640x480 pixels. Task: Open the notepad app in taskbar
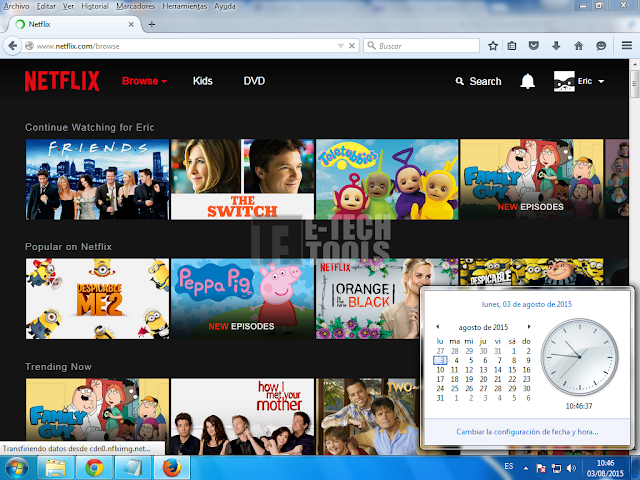point(133,468)
